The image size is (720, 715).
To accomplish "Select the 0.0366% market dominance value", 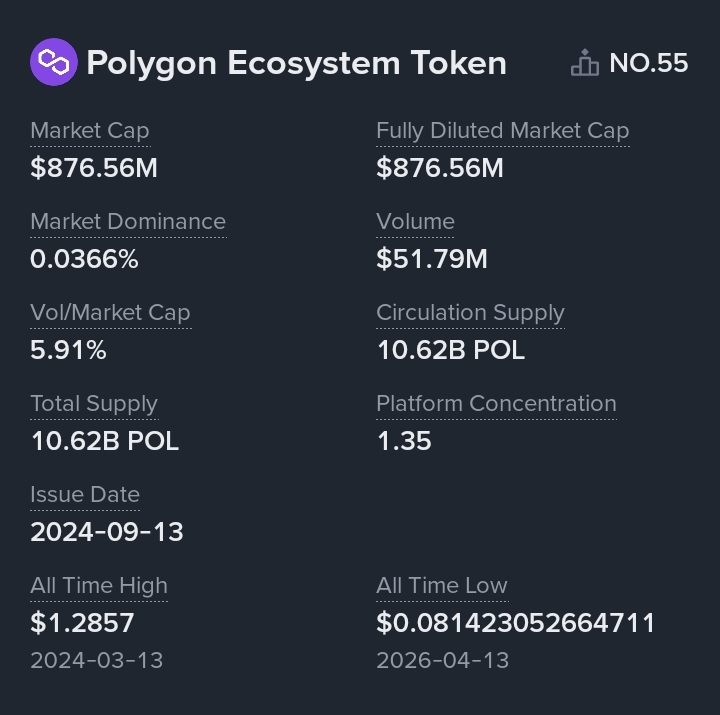I will click(84, 259).
